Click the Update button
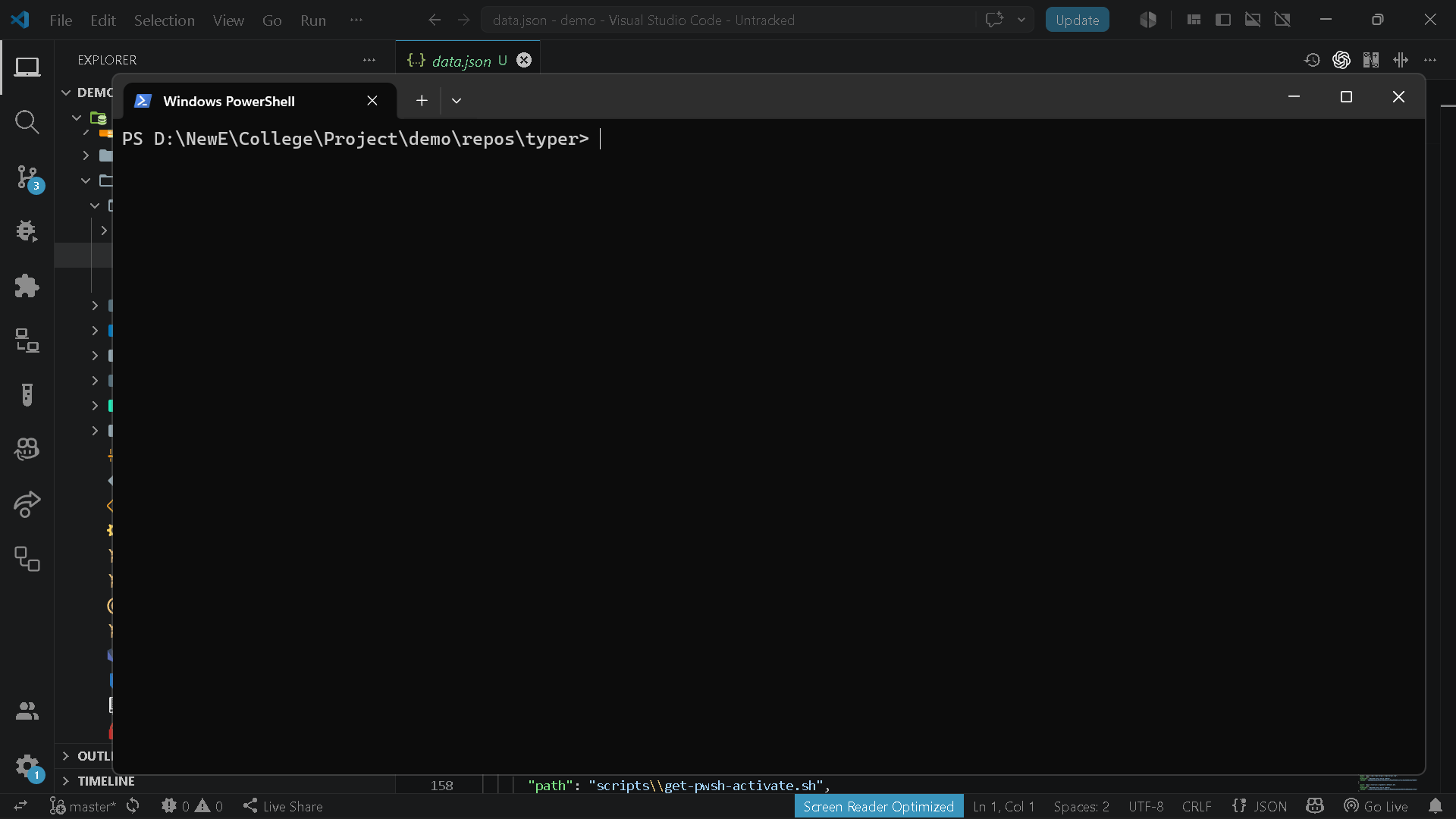The height and width of the screenshot is (819, 1456). point(1077,20)
